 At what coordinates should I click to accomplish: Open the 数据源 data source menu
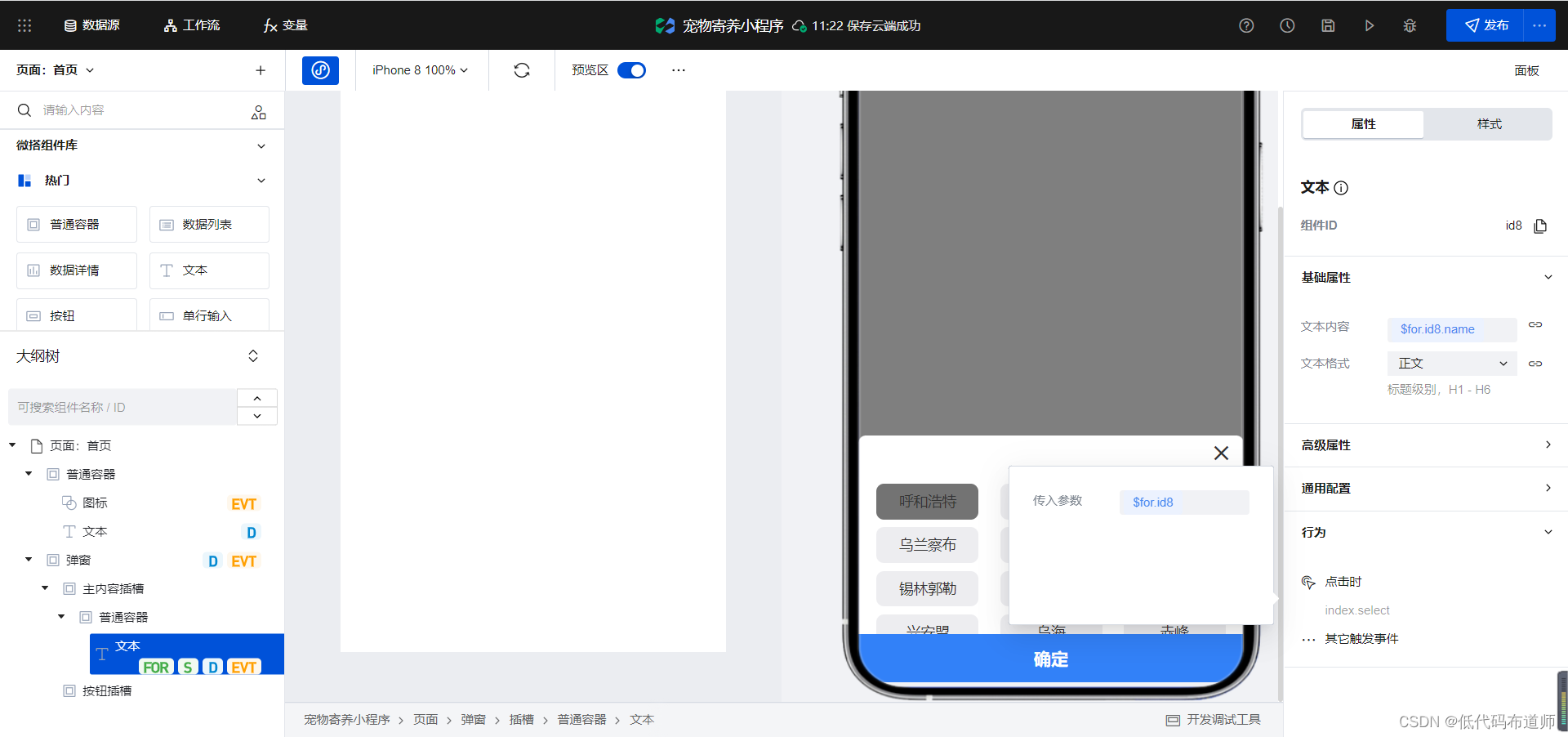coord(92,25)
